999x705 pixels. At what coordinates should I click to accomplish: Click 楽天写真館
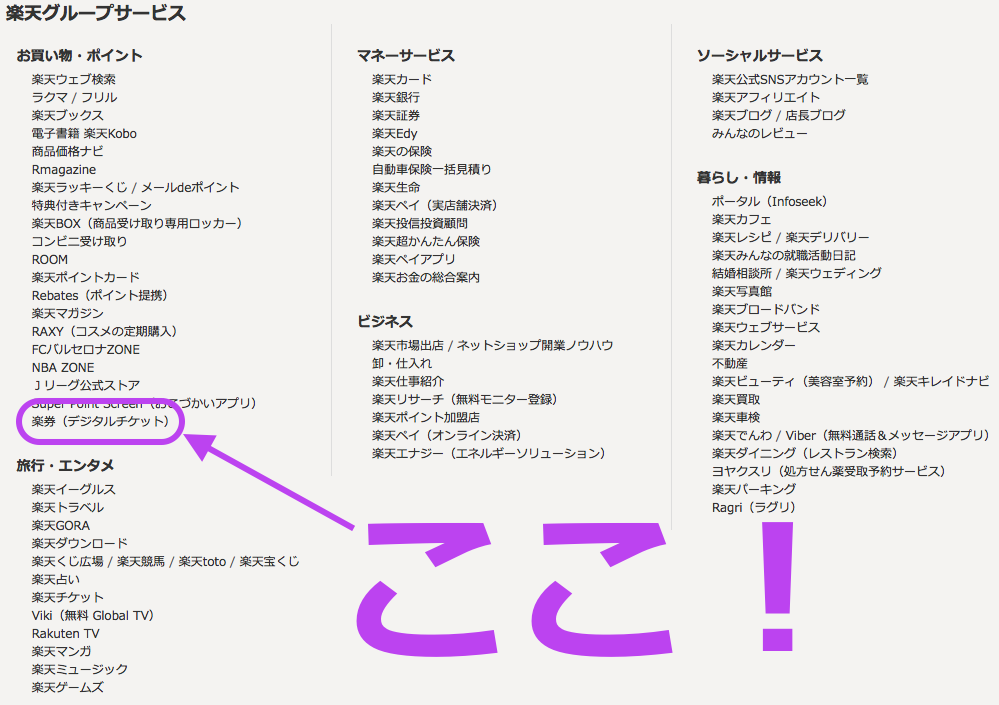click(x=742, y=291)
